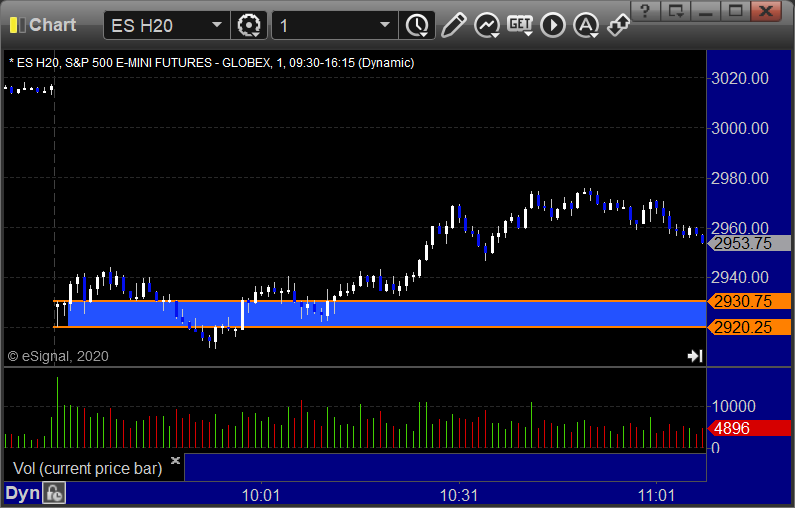Click the 10000 volume axis label
Image resolution: width=795 pixels, height=508 pixels.
(734, 406)
